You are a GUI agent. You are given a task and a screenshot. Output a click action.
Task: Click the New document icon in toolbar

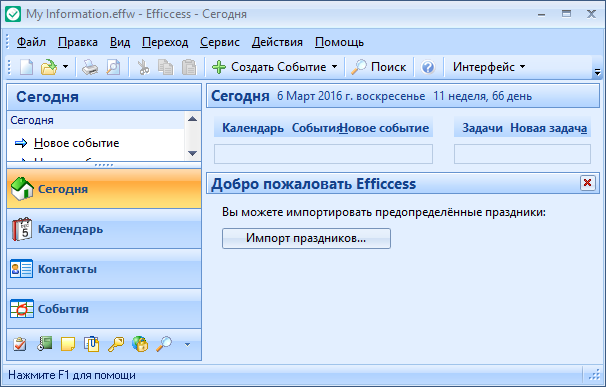click(26, 67)
